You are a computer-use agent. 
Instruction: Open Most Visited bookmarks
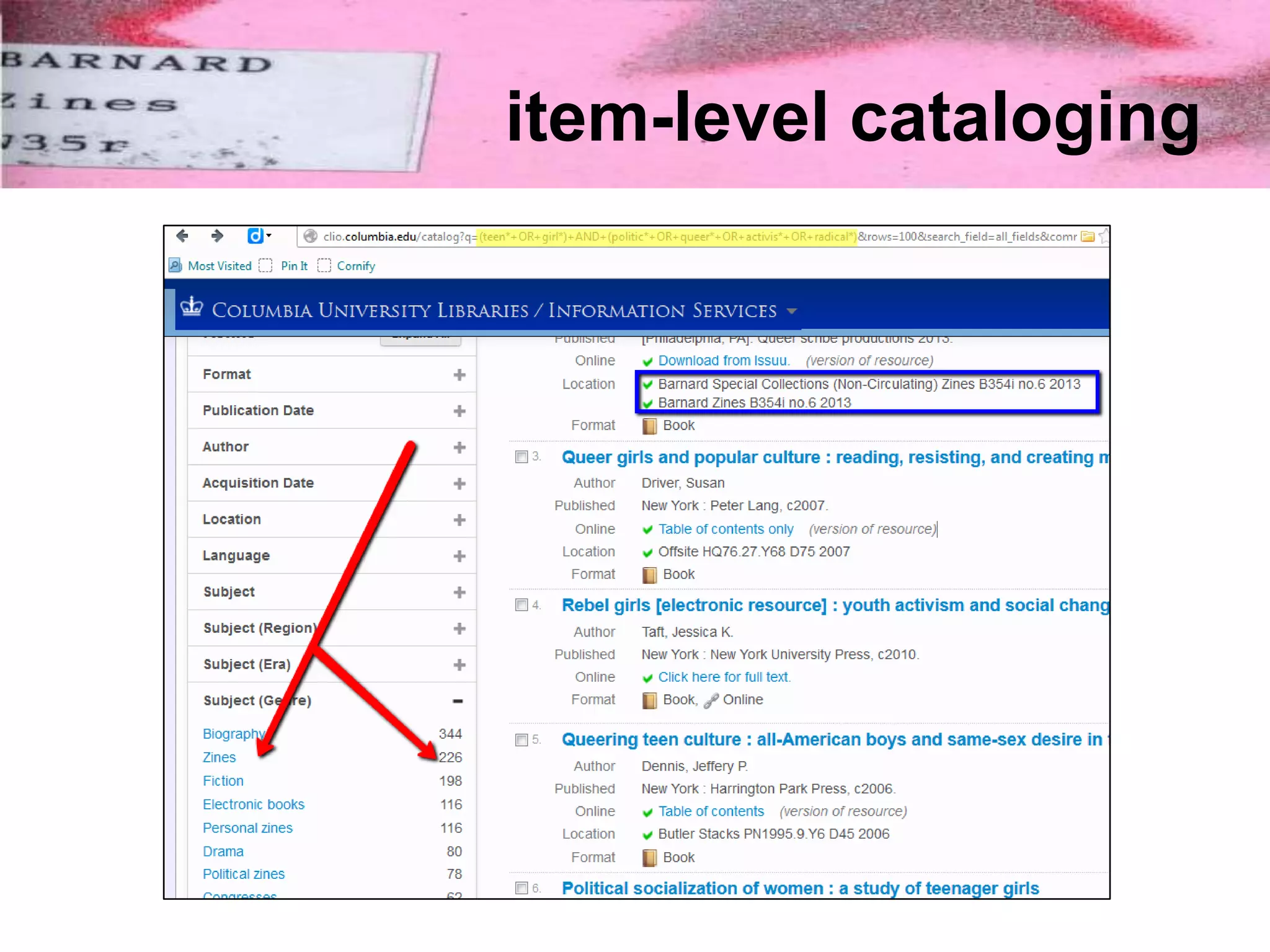220,266
